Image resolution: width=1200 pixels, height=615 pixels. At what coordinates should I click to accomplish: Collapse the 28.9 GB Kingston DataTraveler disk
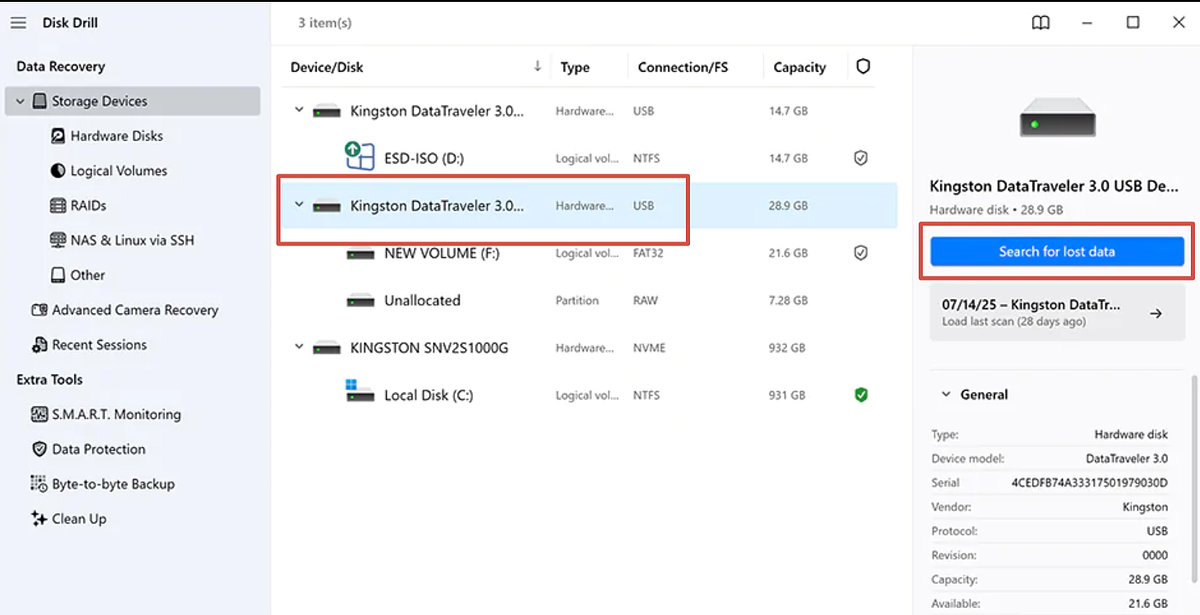point(298,205)
